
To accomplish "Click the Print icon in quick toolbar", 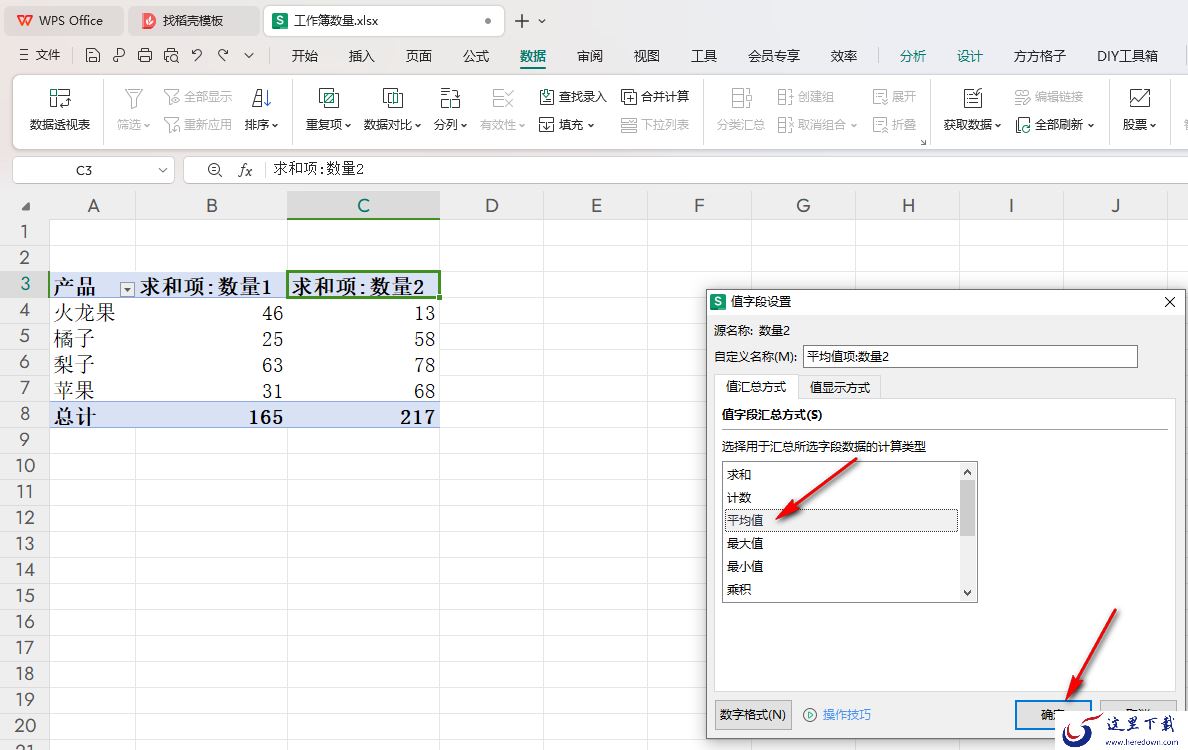I will pos(145,55).
